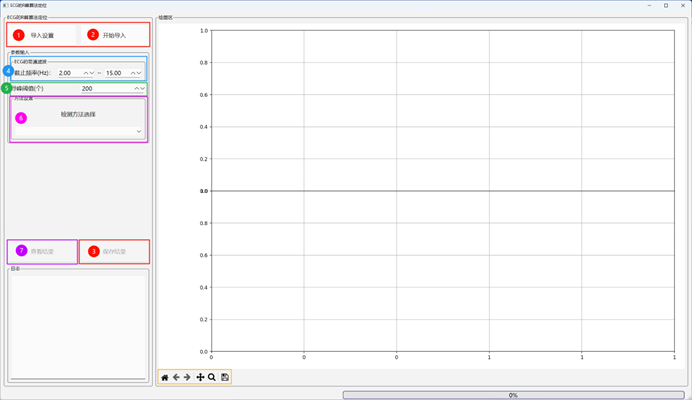Click the Home reset-view icon in plot toolbar
692x400 pixels.
[x=165, y=377]
